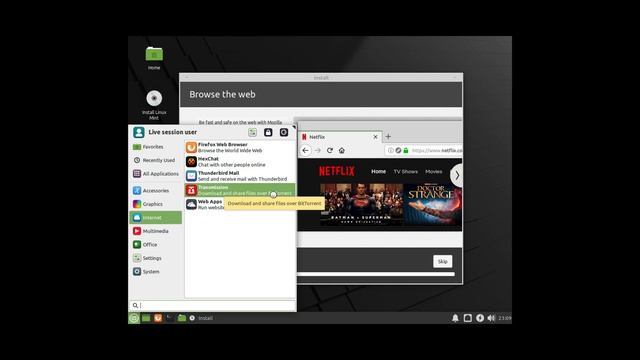Click the installer progress bar
This screenshot has width=640, height=360.
click(376, 274)
